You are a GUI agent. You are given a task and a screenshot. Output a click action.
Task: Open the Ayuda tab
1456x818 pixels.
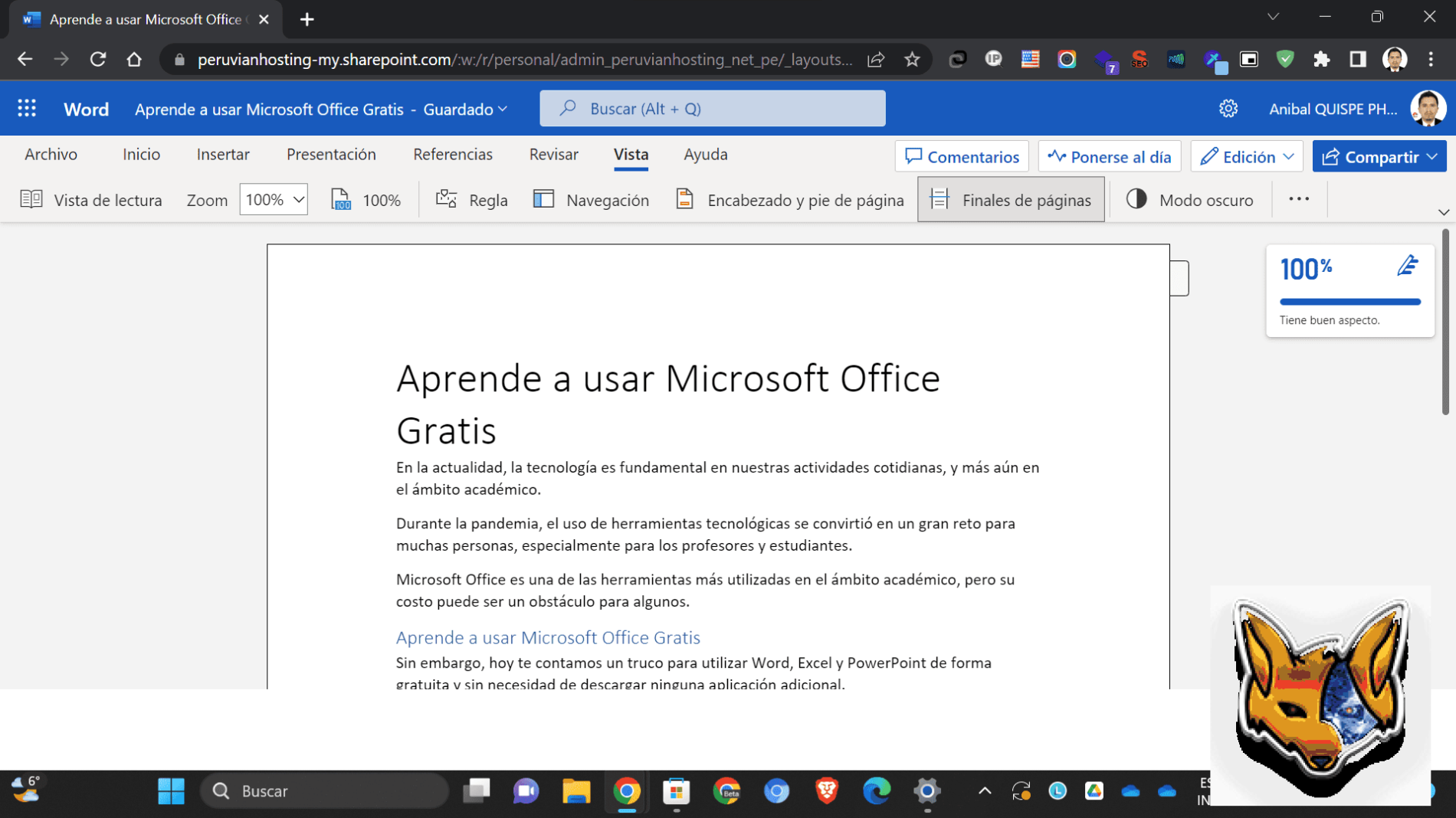pos(706,155)
